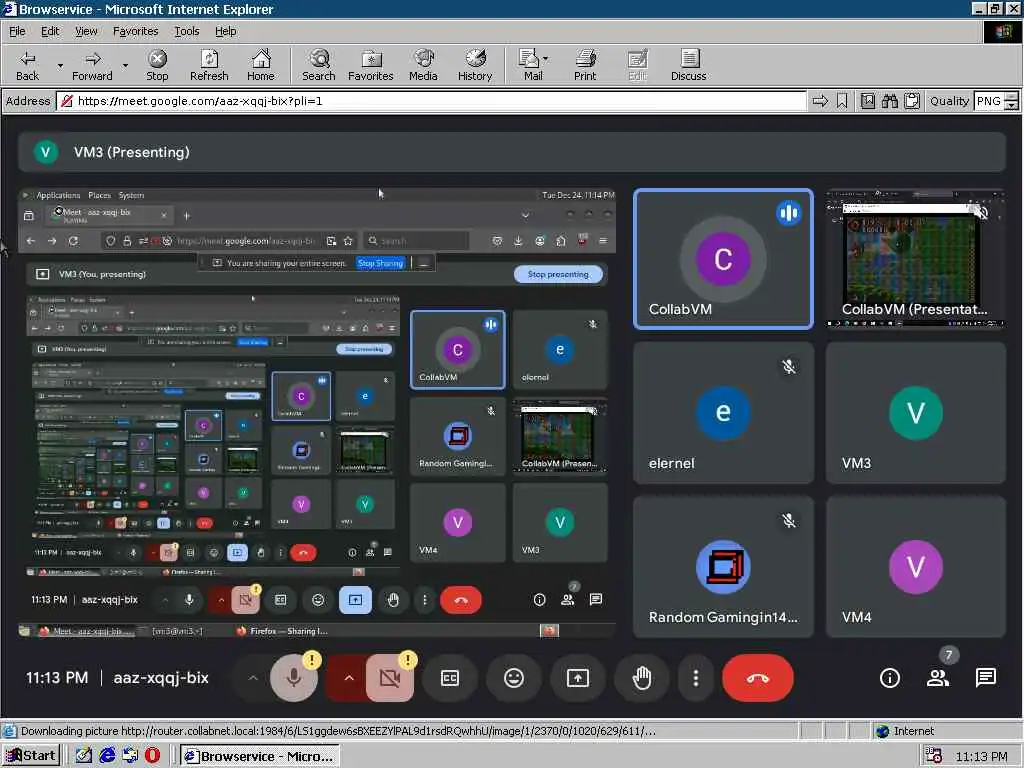Screen dimensions: 1024x768
Task: Leave the call with red hang-up button
Action: pos(758,678)
